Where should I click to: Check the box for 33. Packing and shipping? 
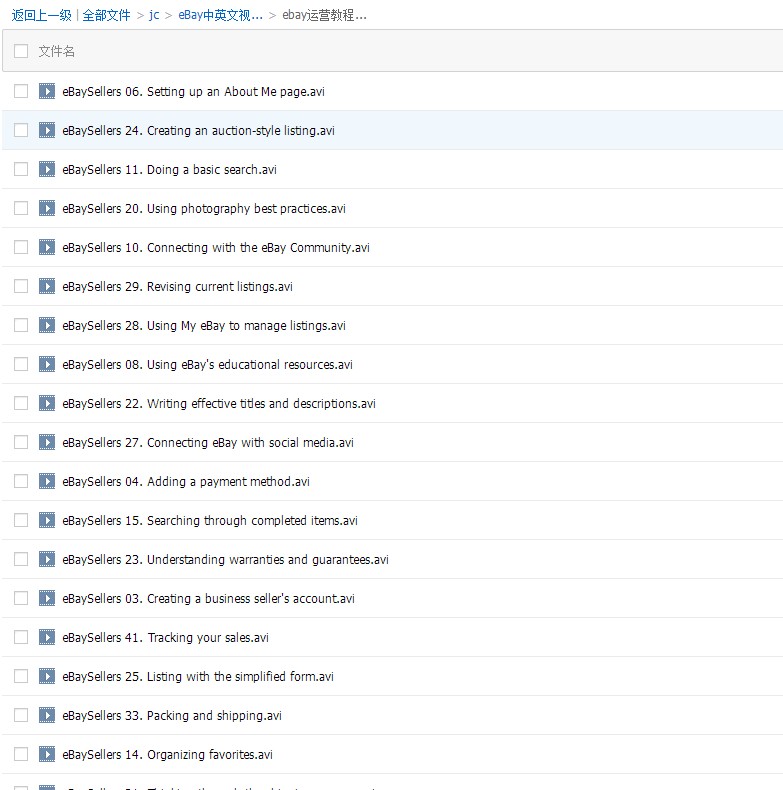click(21, 715)
